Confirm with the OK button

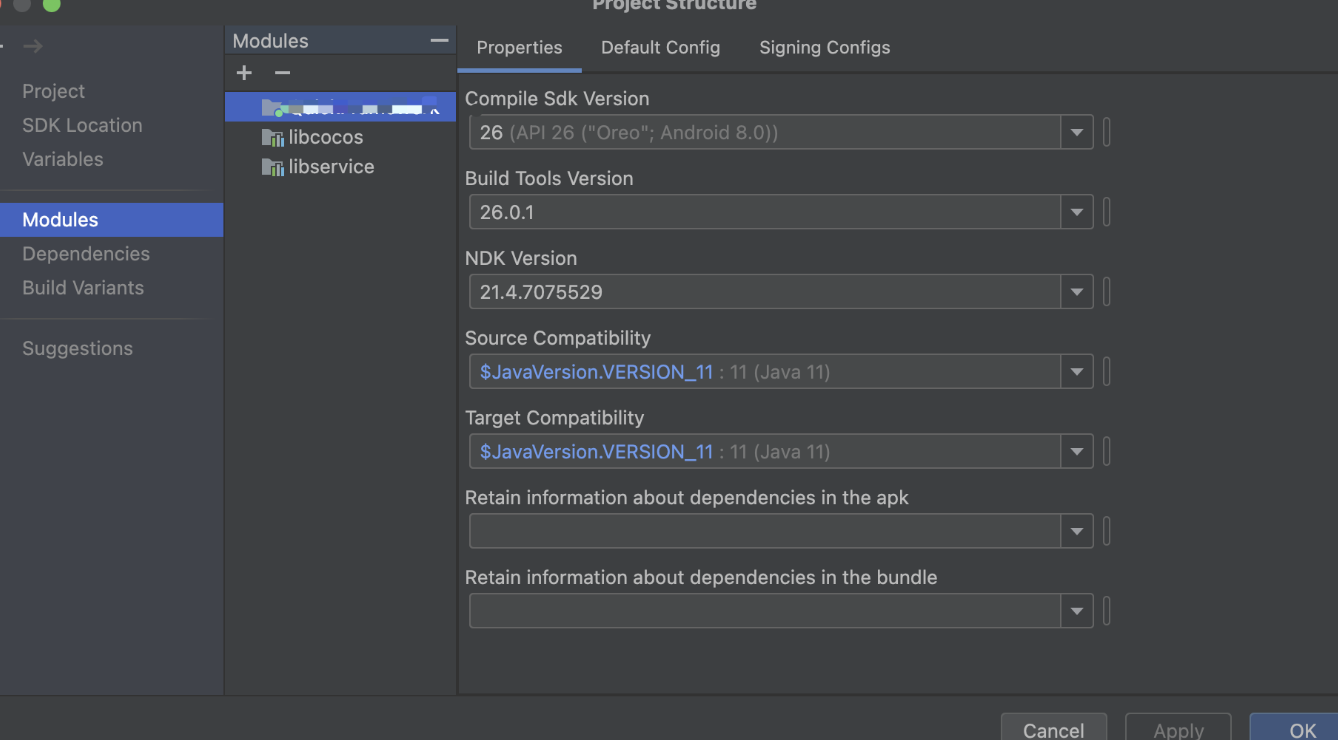click(1302, 730)
